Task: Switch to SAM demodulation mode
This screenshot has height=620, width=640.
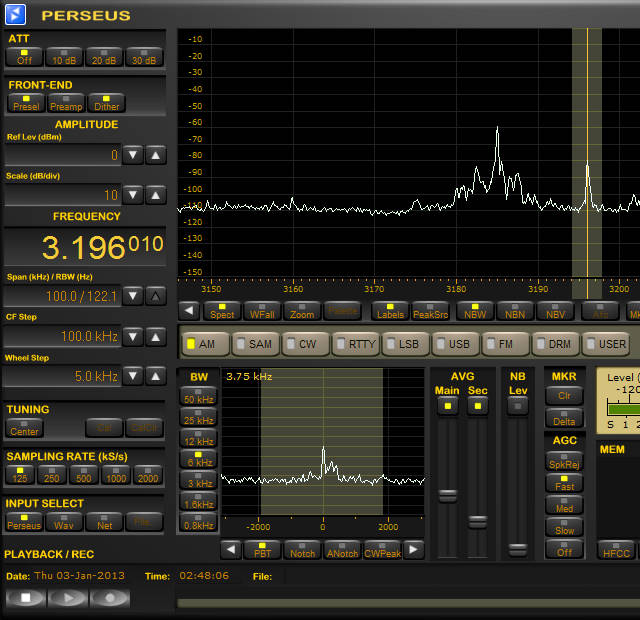Action: click(256, 344)
